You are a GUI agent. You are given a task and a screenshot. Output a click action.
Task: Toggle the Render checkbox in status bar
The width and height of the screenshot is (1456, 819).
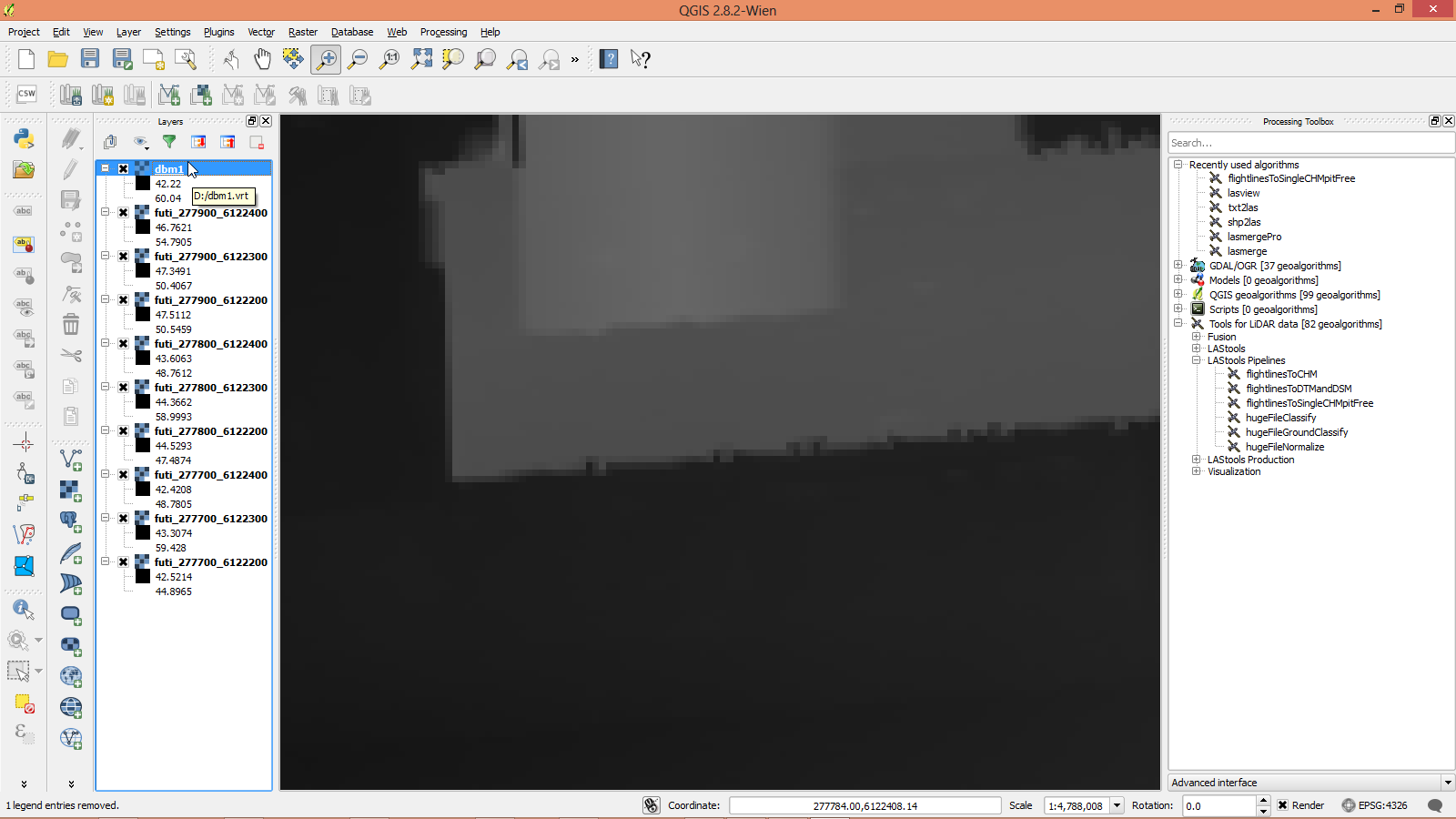tap(1282, 805)
